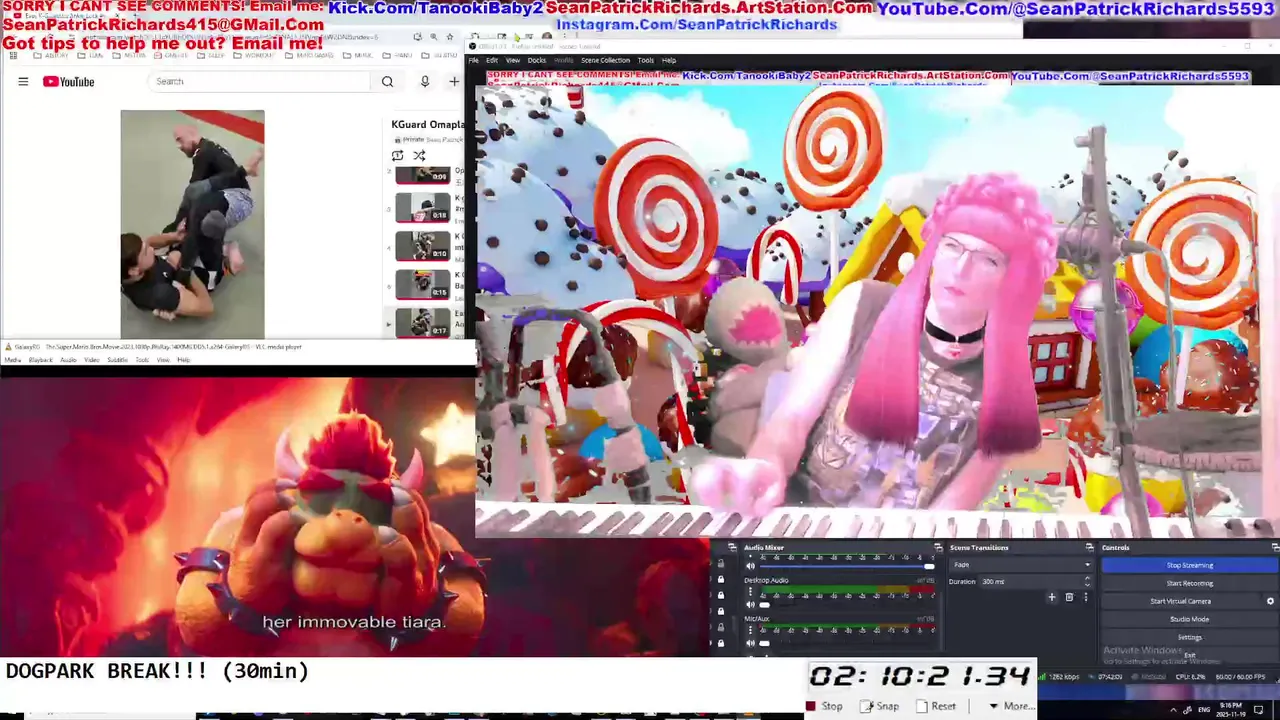Float the Scene Transitions dock icon
The height and width of the screenshot is (720, 1280).
tap(1089, 547)
